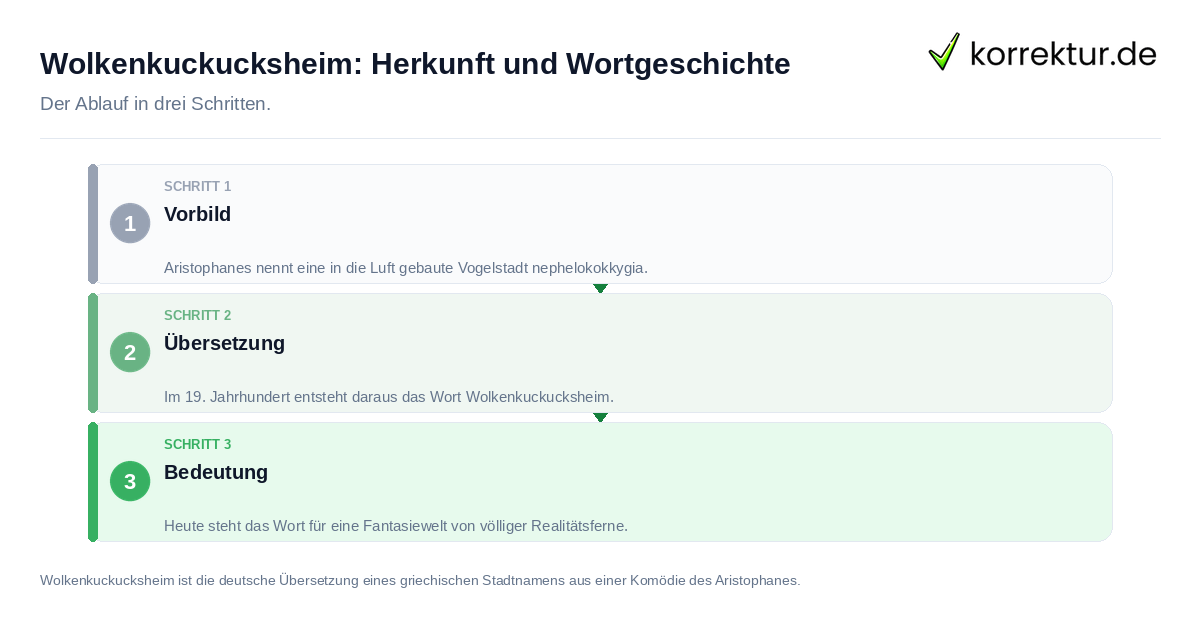The image size is (1200, 630).
Task: Click the 'SCHRITT 1' label
Action: click(198, 187)
